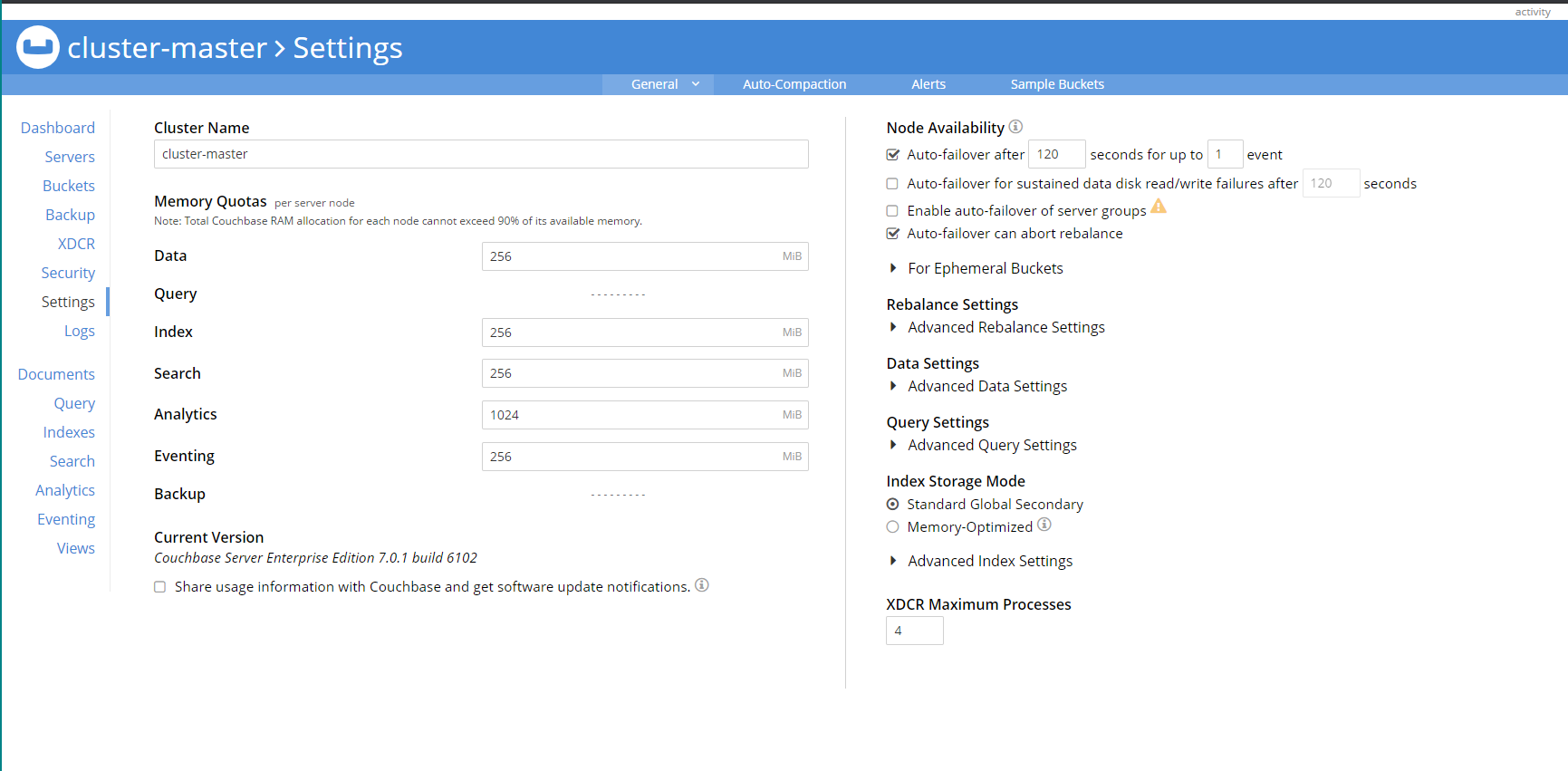Click the disk failure seconds field
The width and height of the screenshot is (1568, 771).
click(1332, 183)
